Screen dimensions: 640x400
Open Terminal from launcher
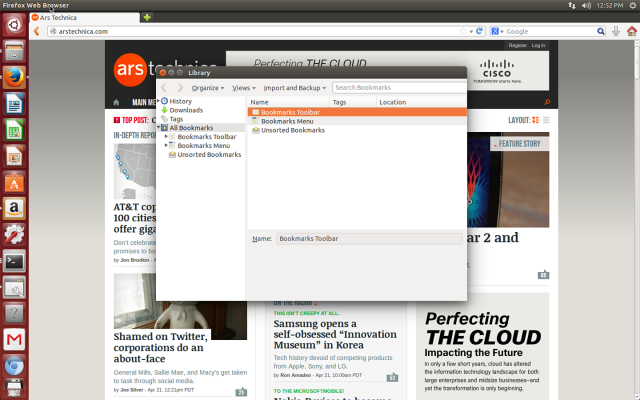click(14, 260)
